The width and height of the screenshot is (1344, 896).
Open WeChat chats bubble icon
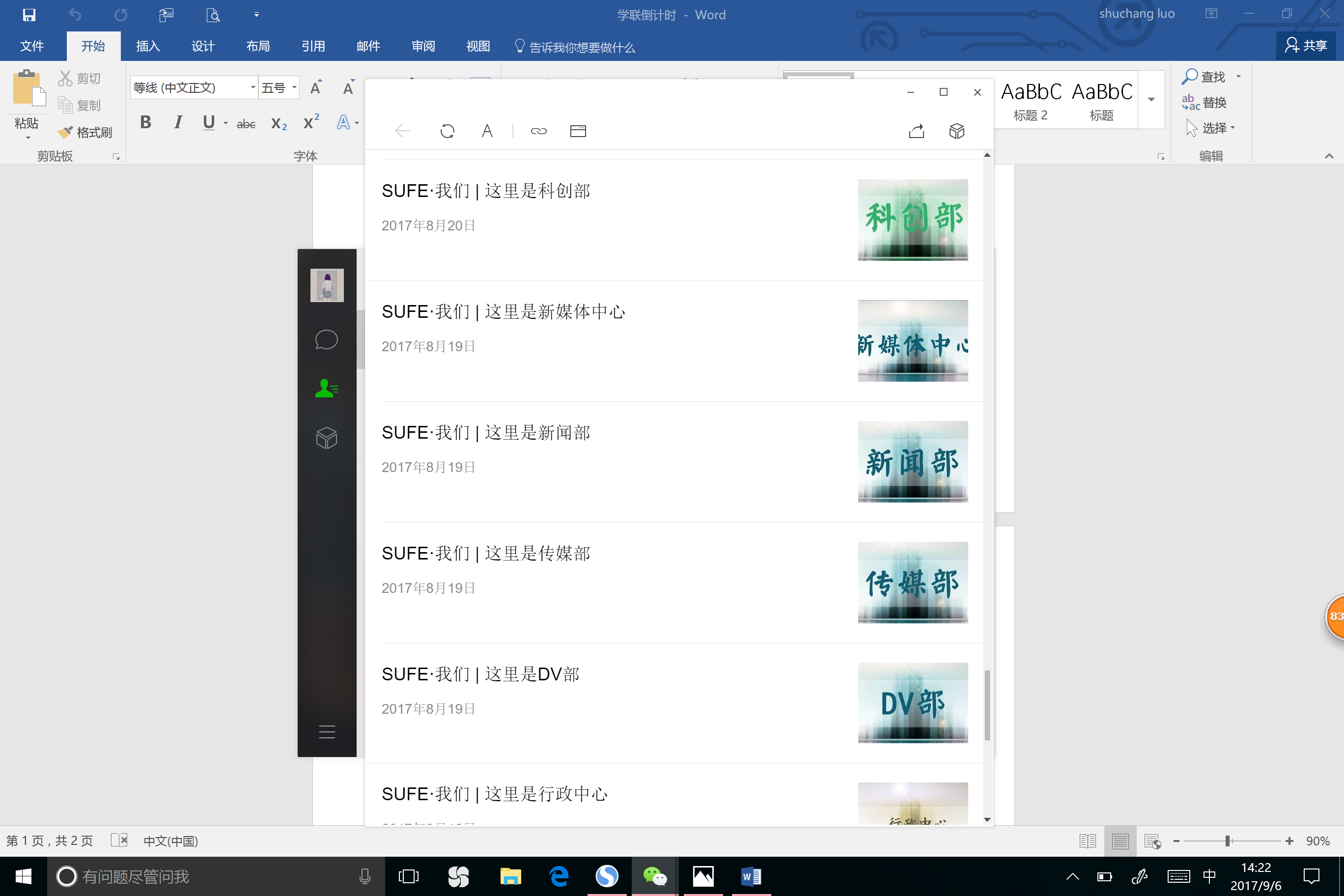point(326,339)
